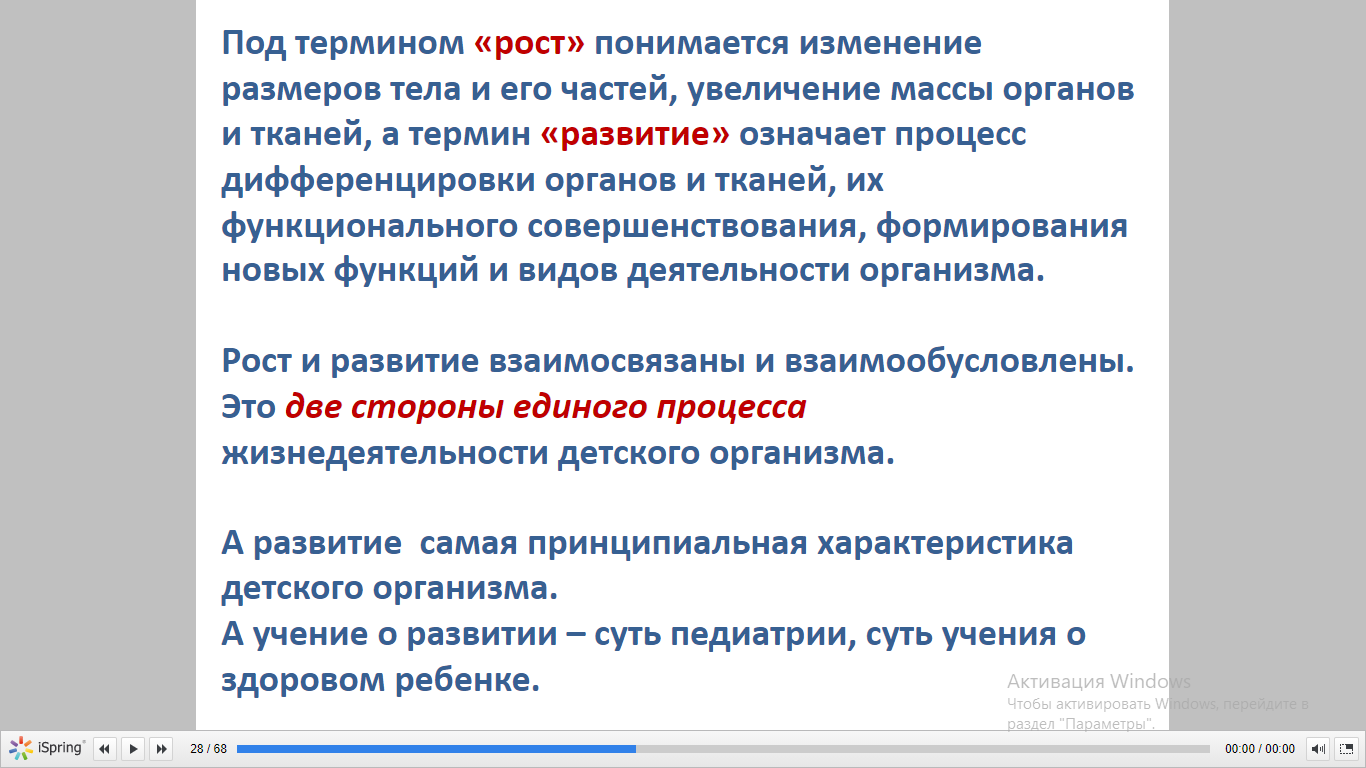Seek on the slide progress bar

click(723, 749)
